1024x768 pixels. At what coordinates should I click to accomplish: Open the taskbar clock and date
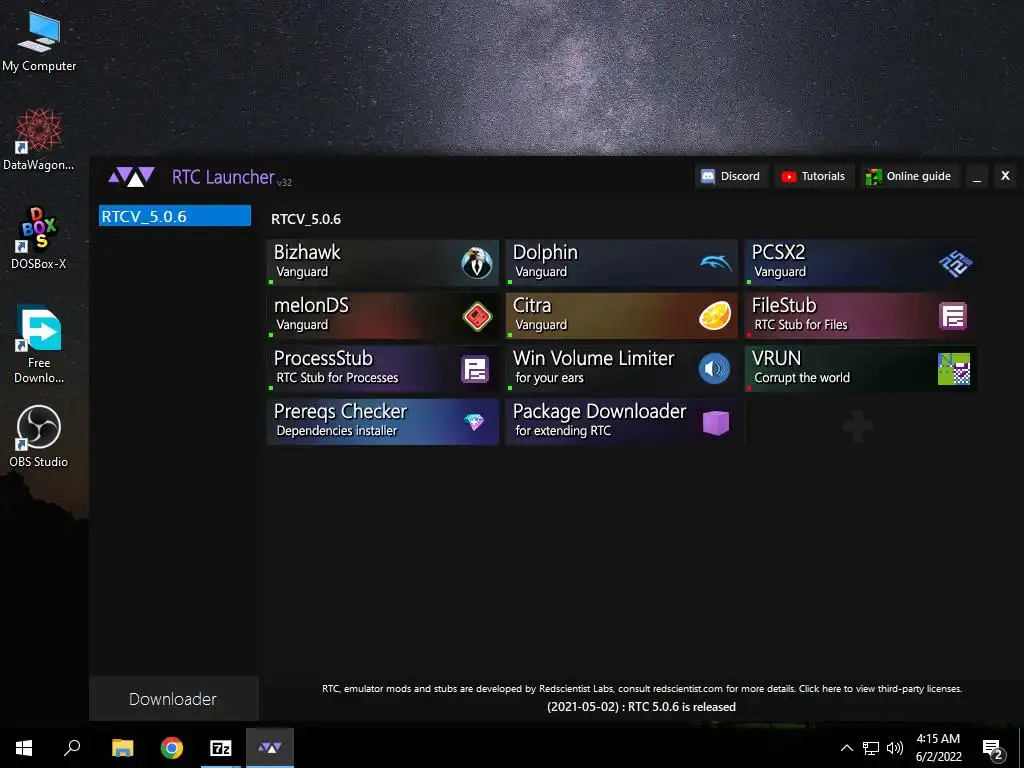[x=938, y=748]
